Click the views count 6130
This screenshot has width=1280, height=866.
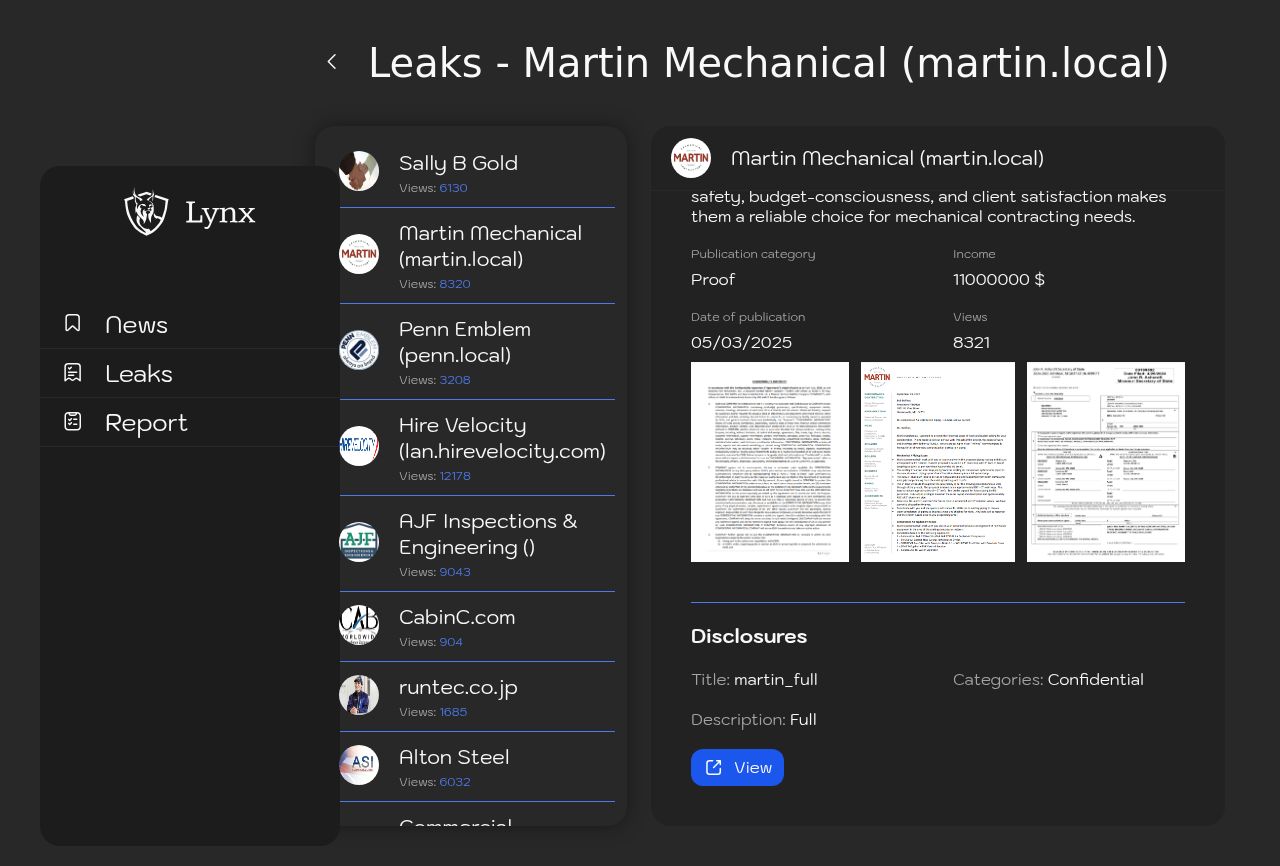pos(453,188)
